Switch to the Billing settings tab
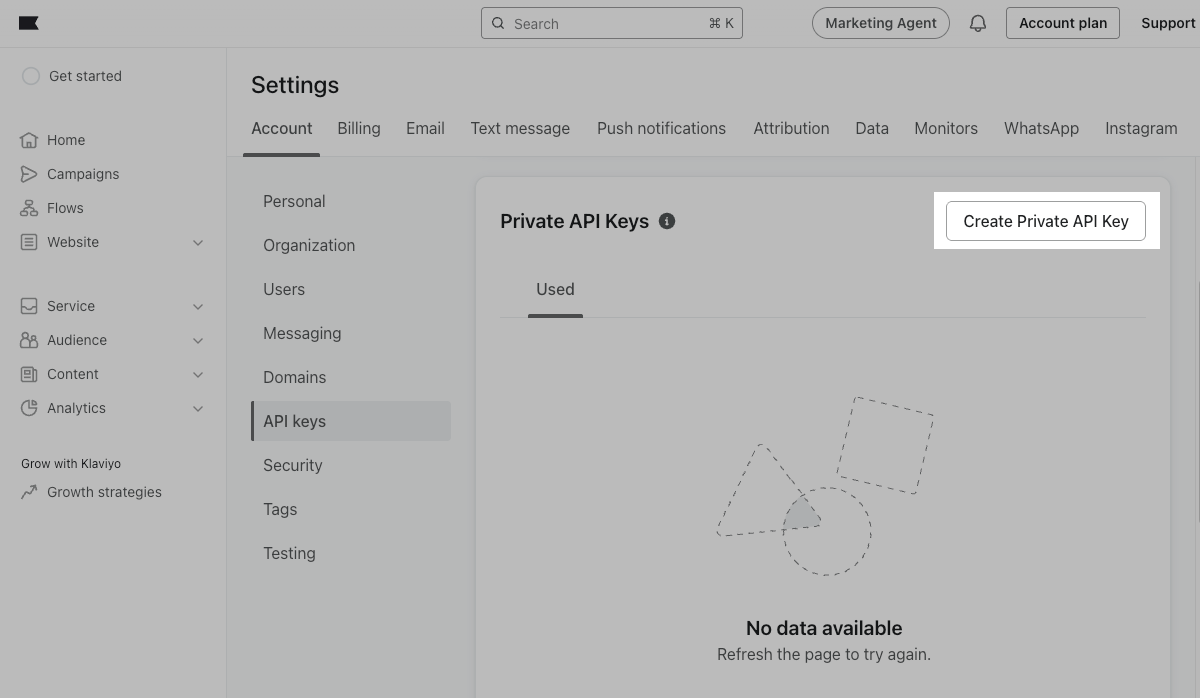Screen dimensions: 1200x698 tap(359, 128)
